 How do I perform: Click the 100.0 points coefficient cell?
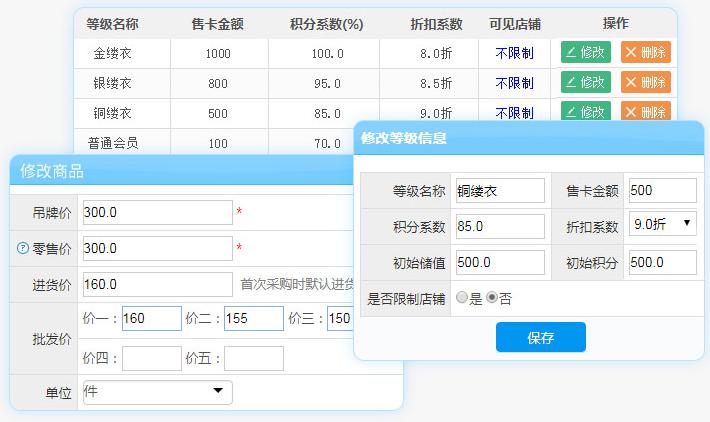point(327,54)
